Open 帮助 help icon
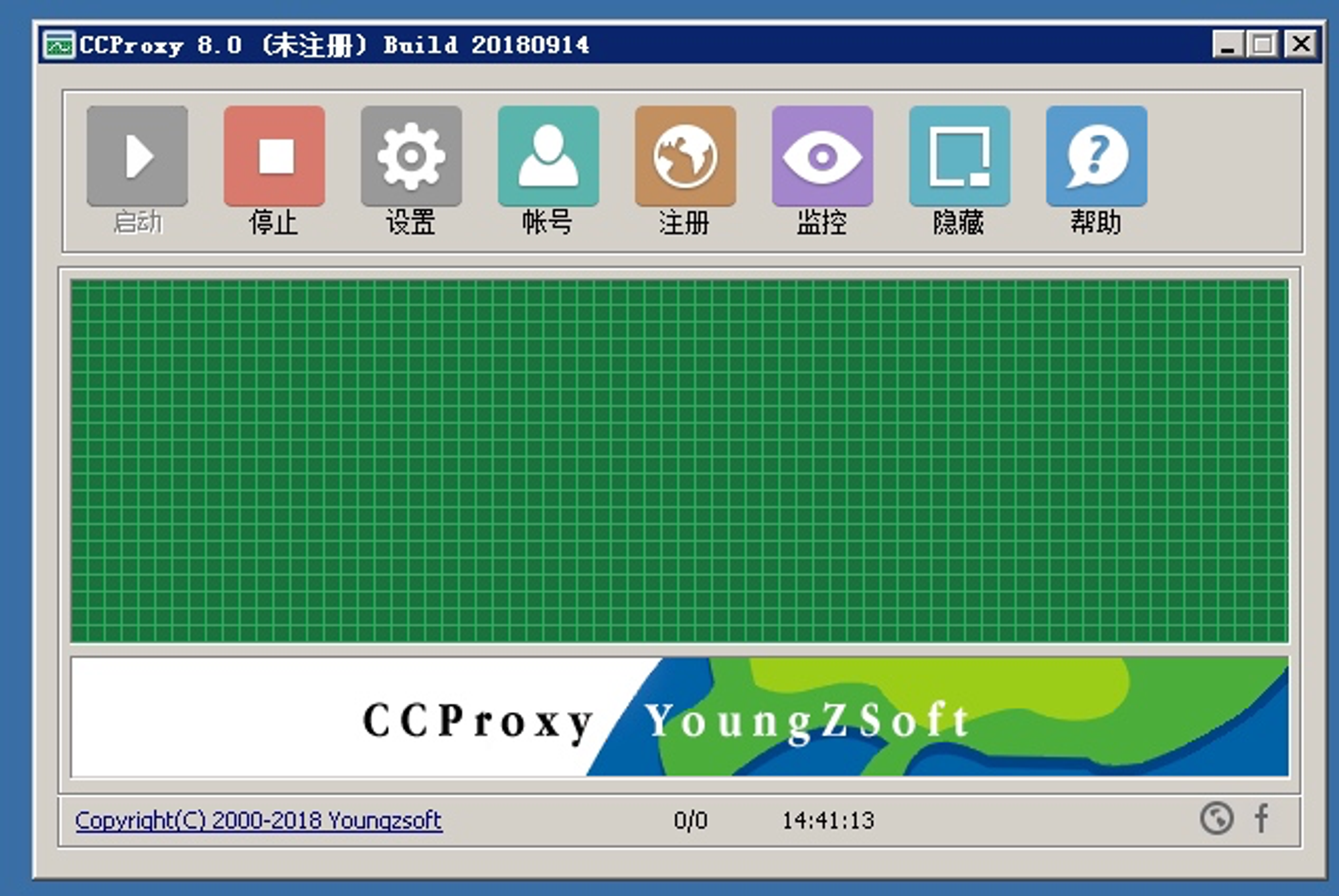The image size is (1339, 896). coord(1097,156)
